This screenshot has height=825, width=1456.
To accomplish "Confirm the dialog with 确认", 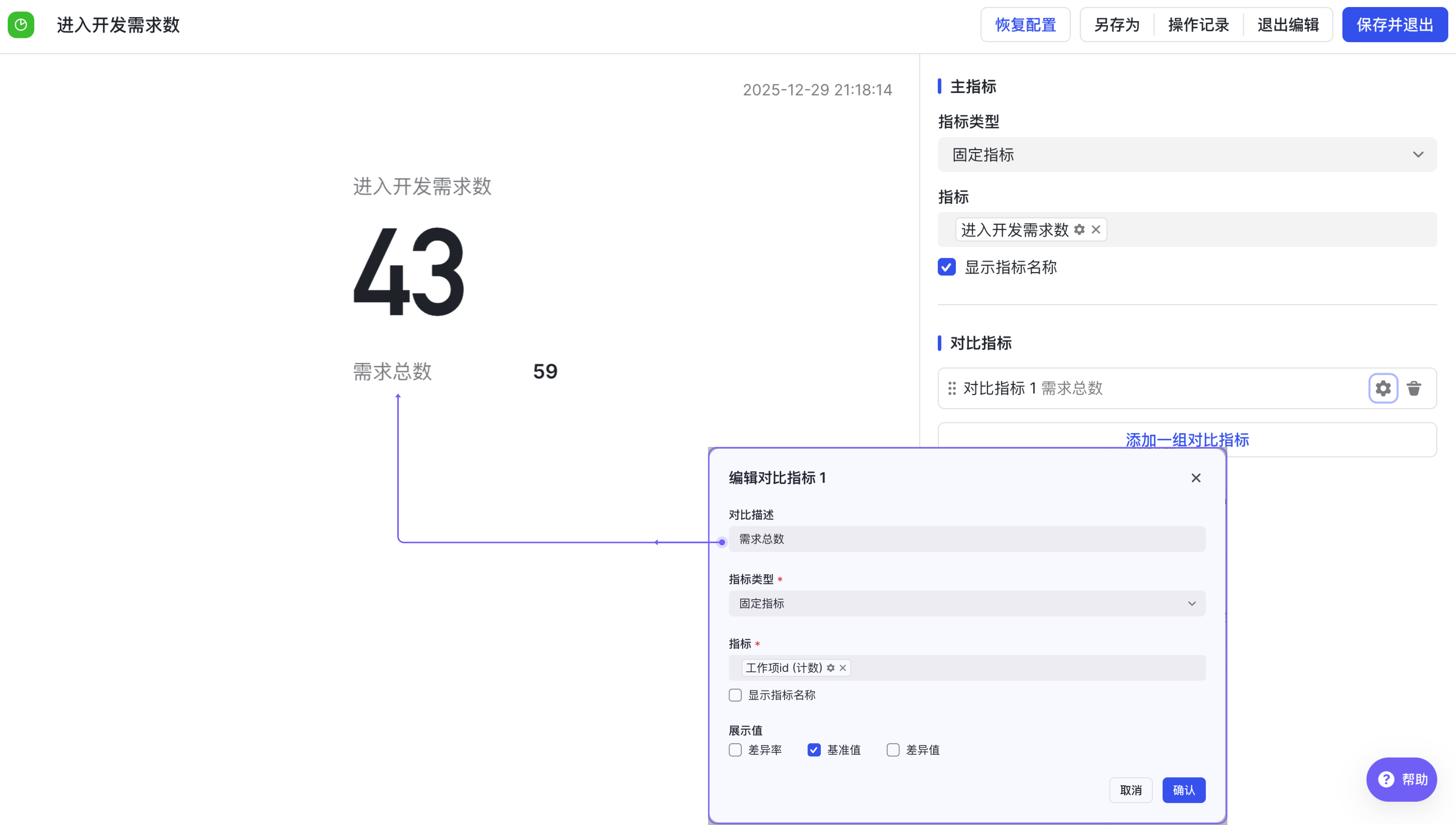I will pos(1184,791).
